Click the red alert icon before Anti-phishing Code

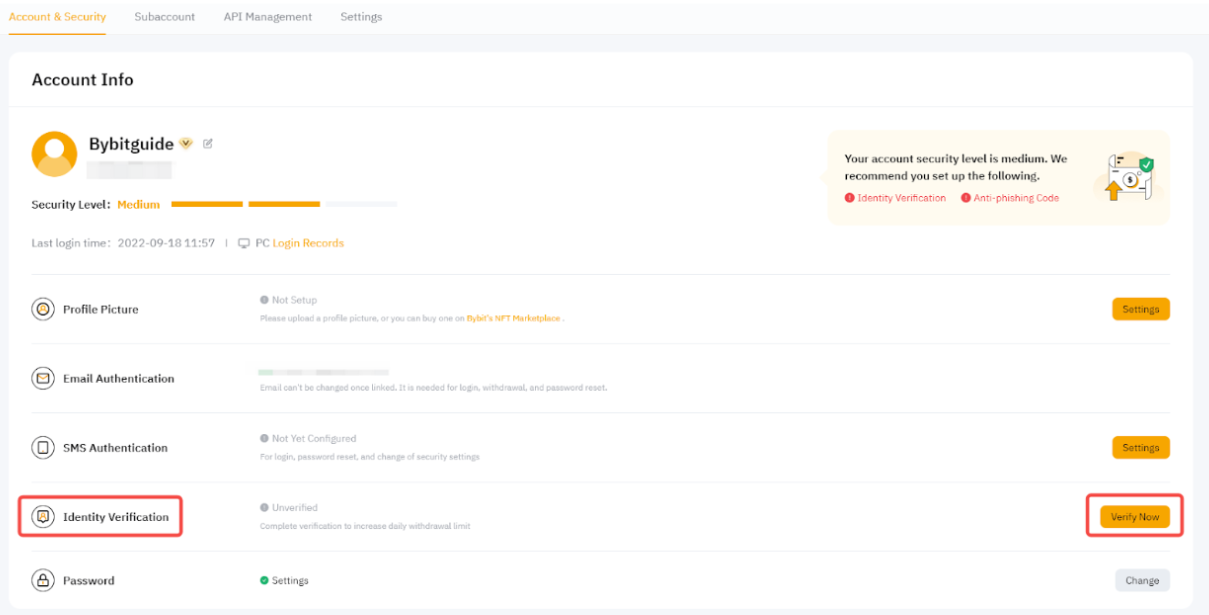click(x=966, y=198)
